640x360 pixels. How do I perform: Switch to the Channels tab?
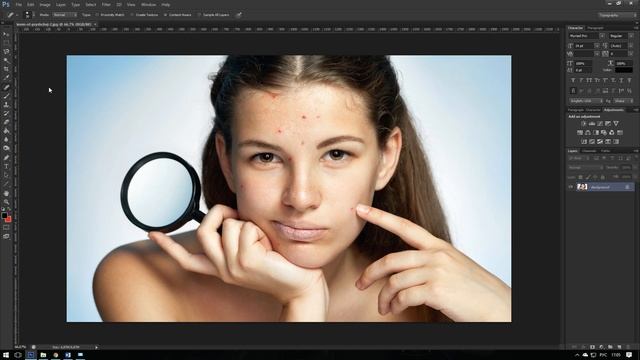[589, 151]
